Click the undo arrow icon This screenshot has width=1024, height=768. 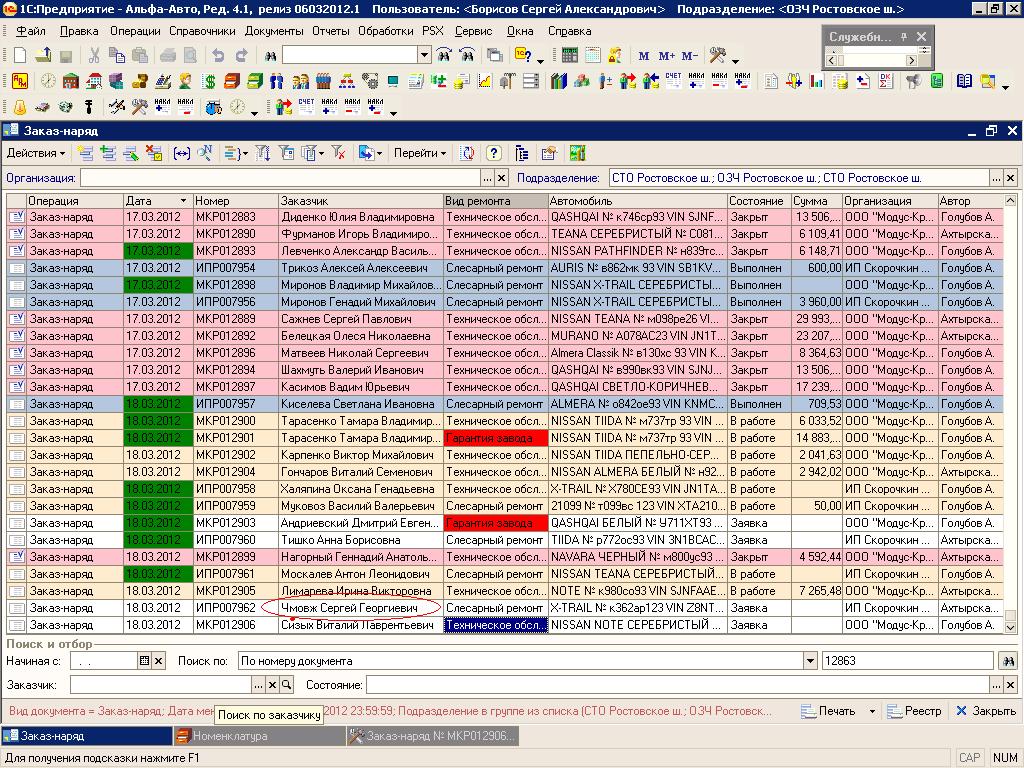218,56
